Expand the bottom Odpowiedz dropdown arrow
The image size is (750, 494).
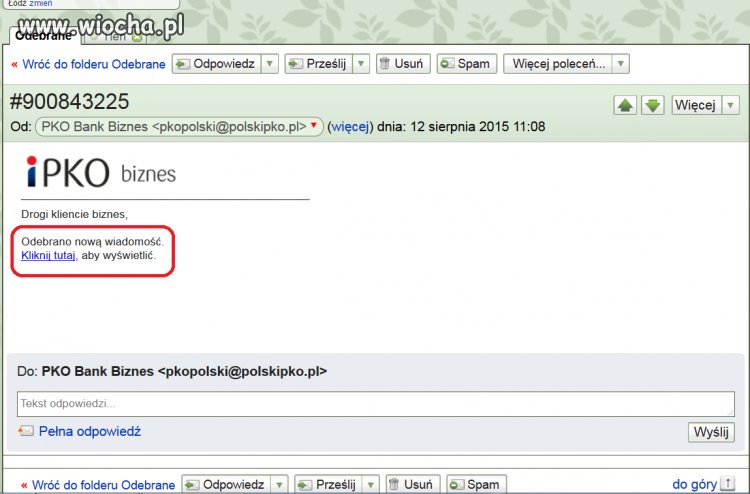pyautogui.click(x=279, y=484)
